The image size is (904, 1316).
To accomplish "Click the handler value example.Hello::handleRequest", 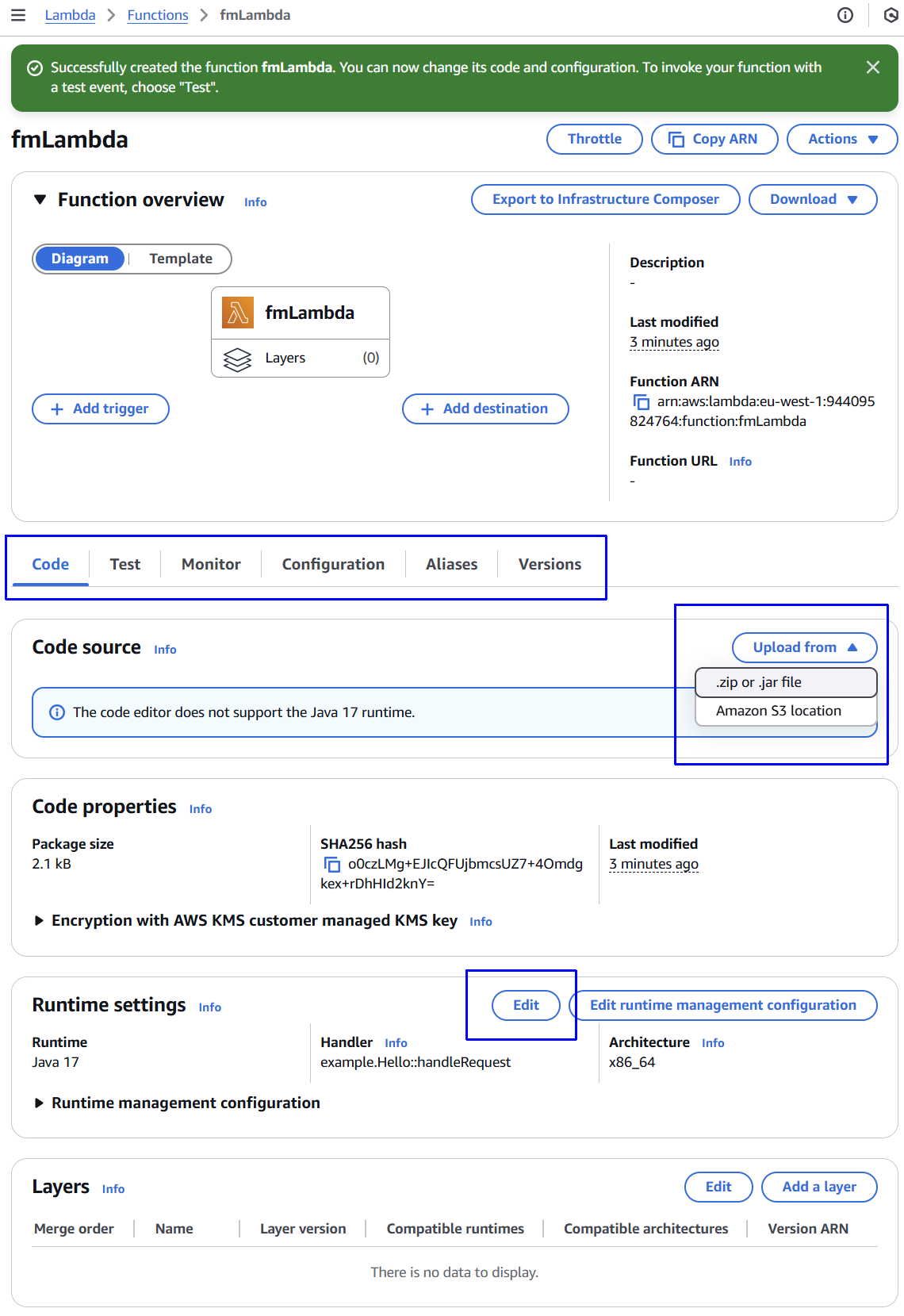I will coord(416,1062).
